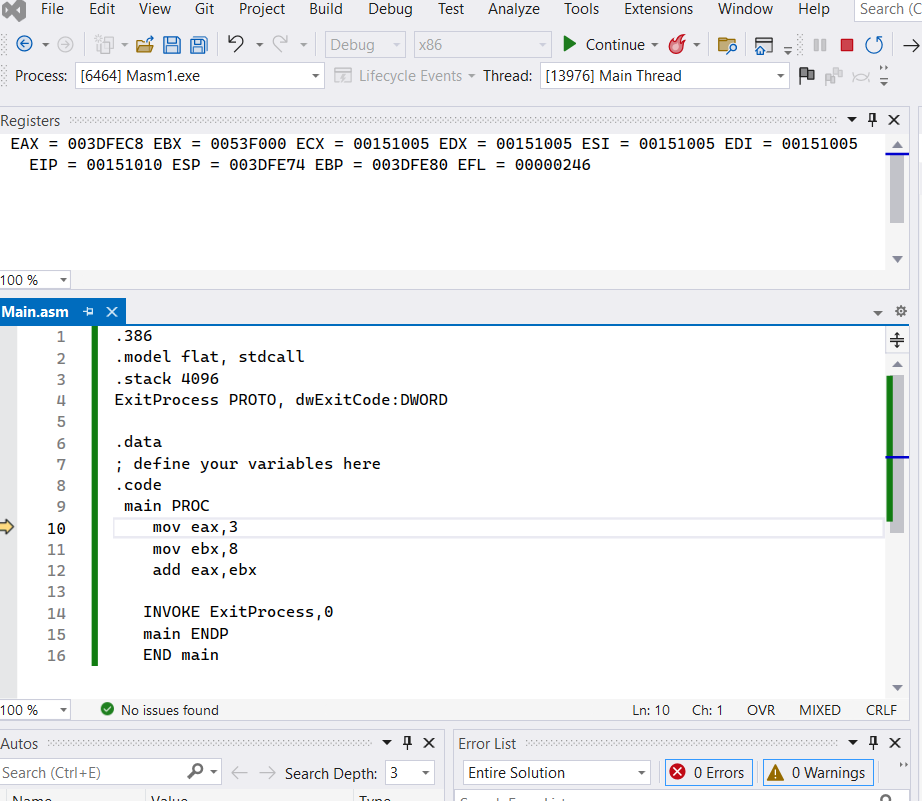Open the Build menu

pyautogui.click(x=326, y=9)
